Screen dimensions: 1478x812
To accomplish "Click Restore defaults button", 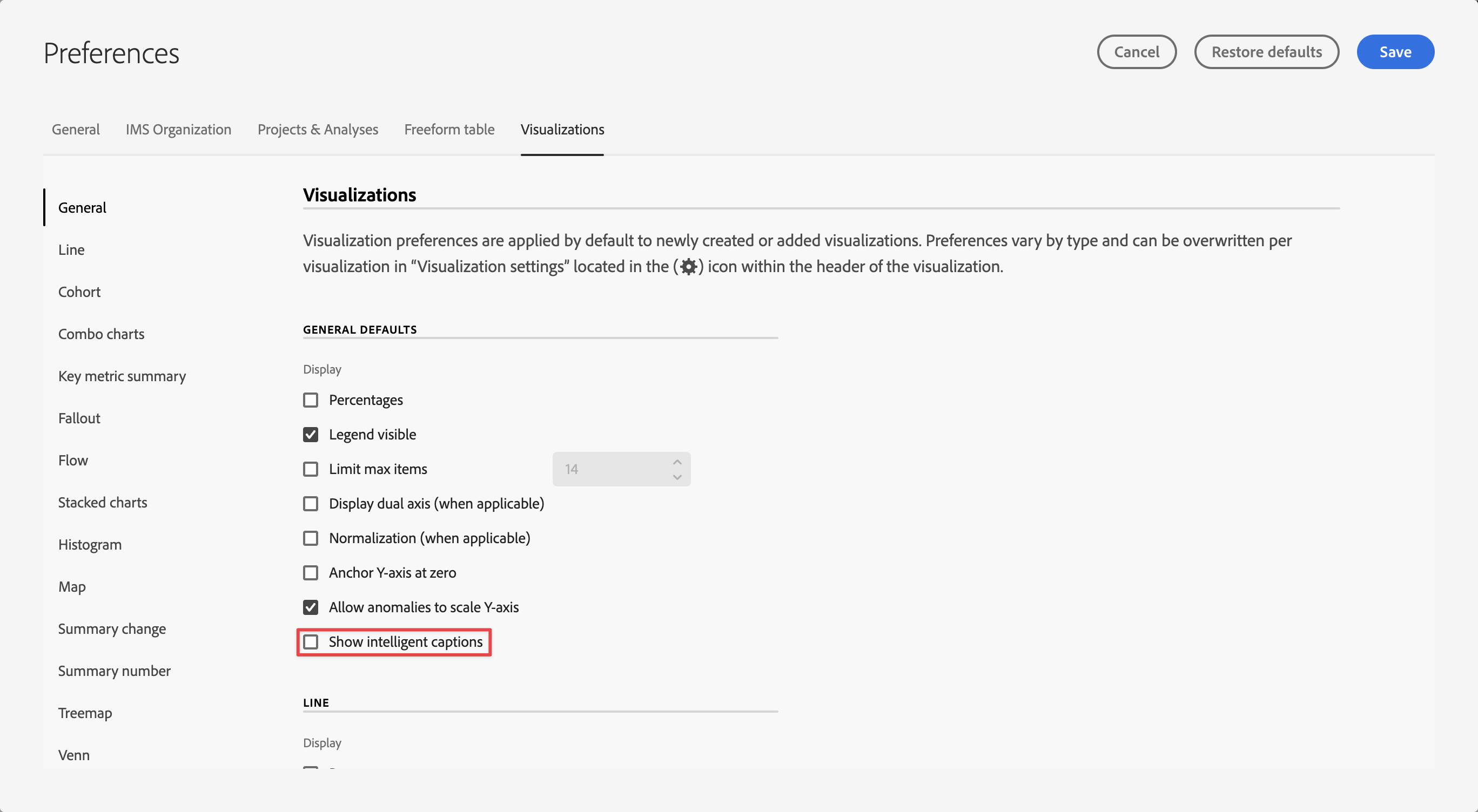I will click(x=1266, y=52).
